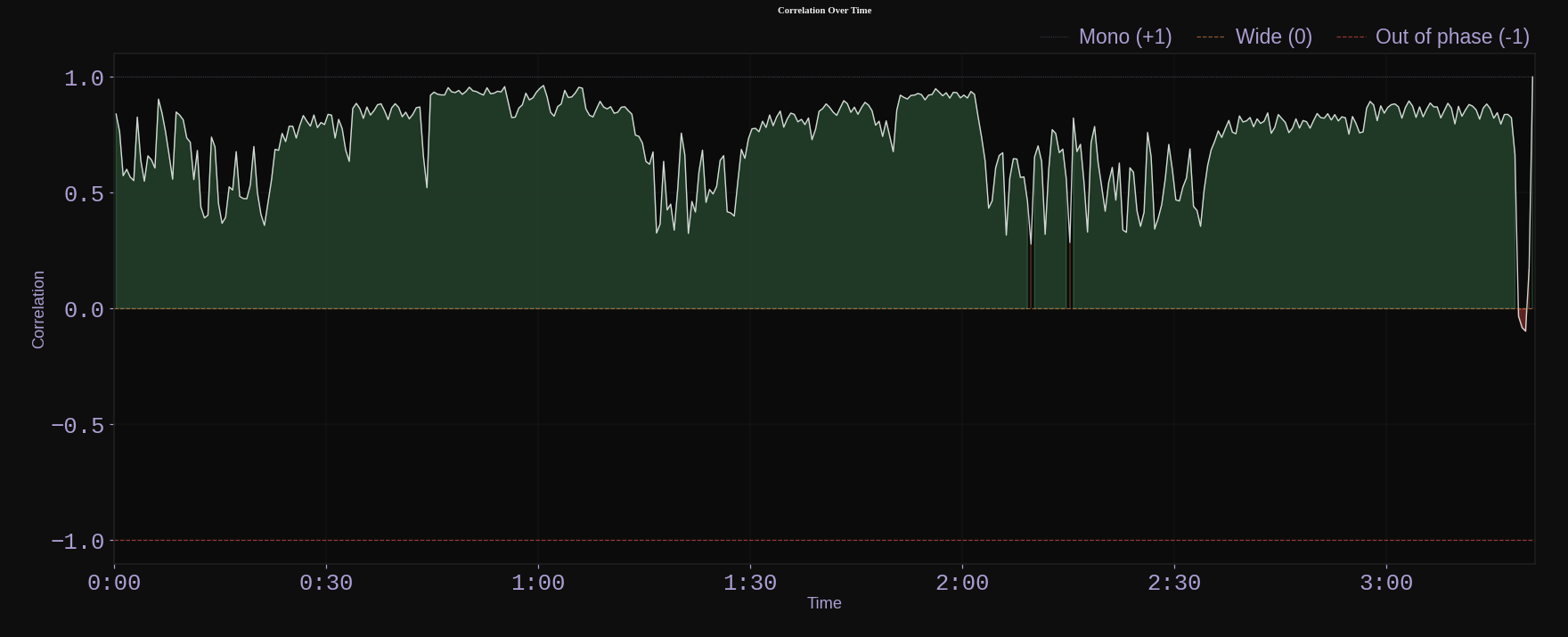Click the 3:00 time axis label

click(1386, 583)
